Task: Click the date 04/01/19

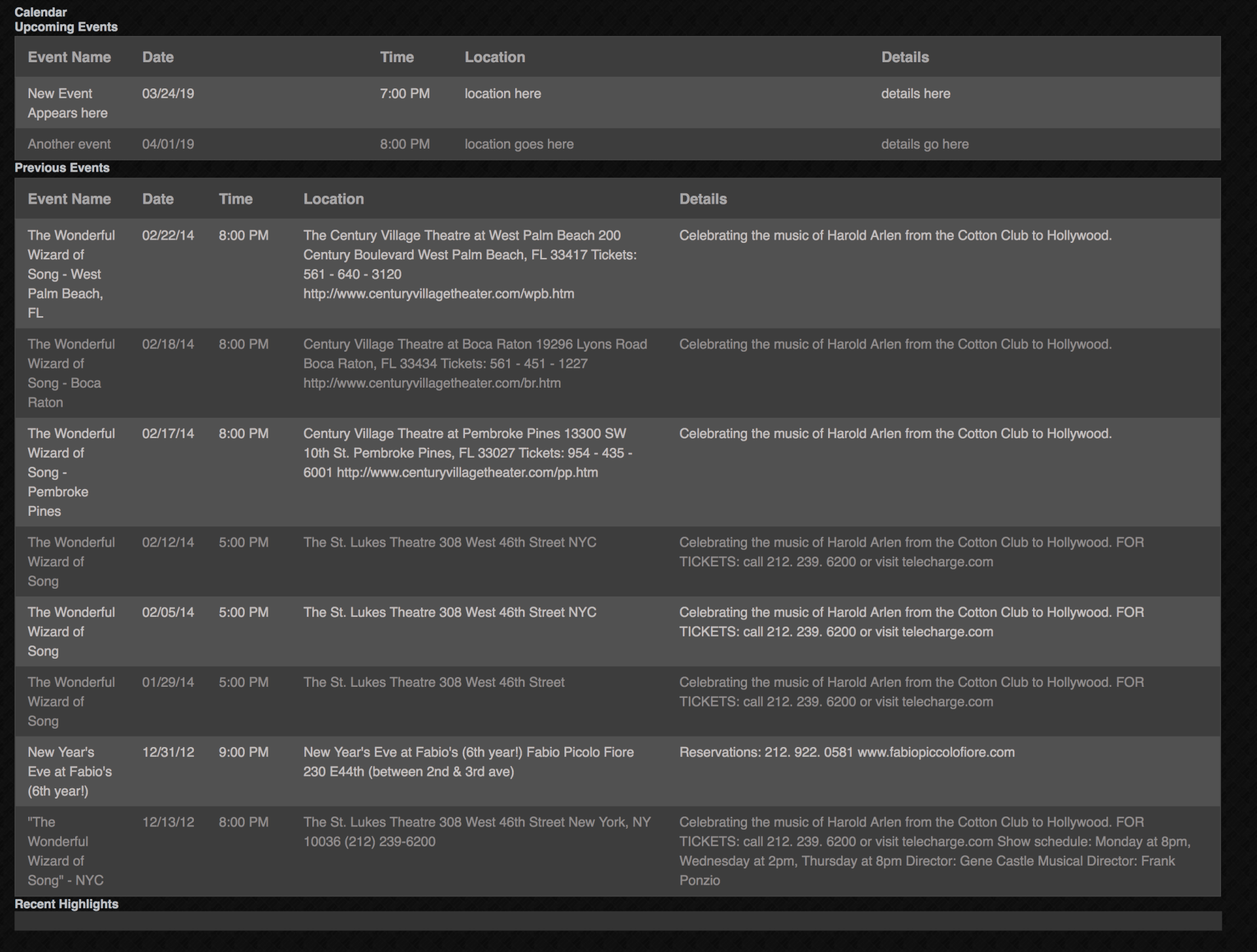Action: tap(168, 144)
